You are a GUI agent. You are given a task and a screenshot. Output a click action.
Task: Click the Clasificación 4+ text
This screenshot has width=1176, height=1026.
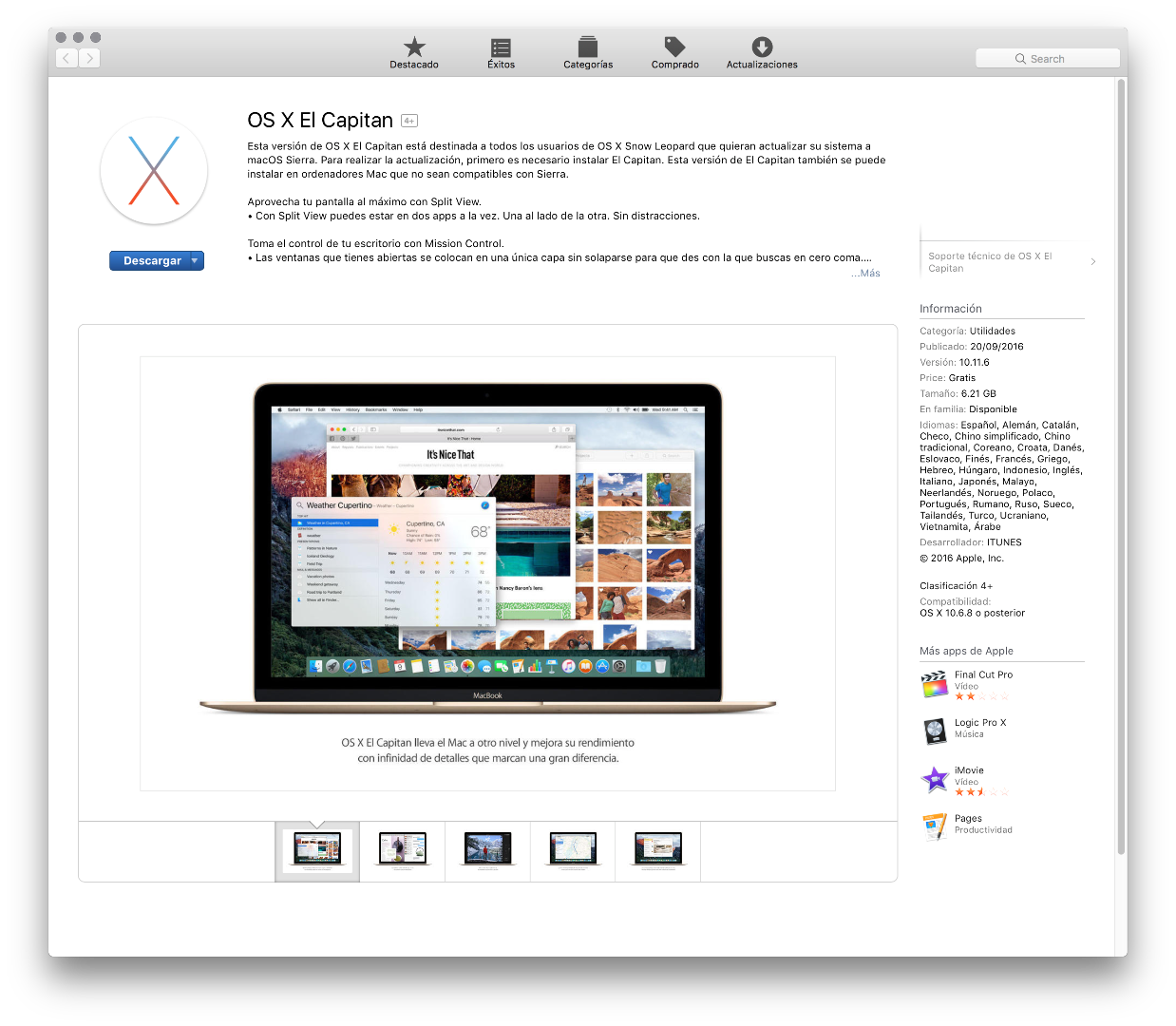click(956, 586)
